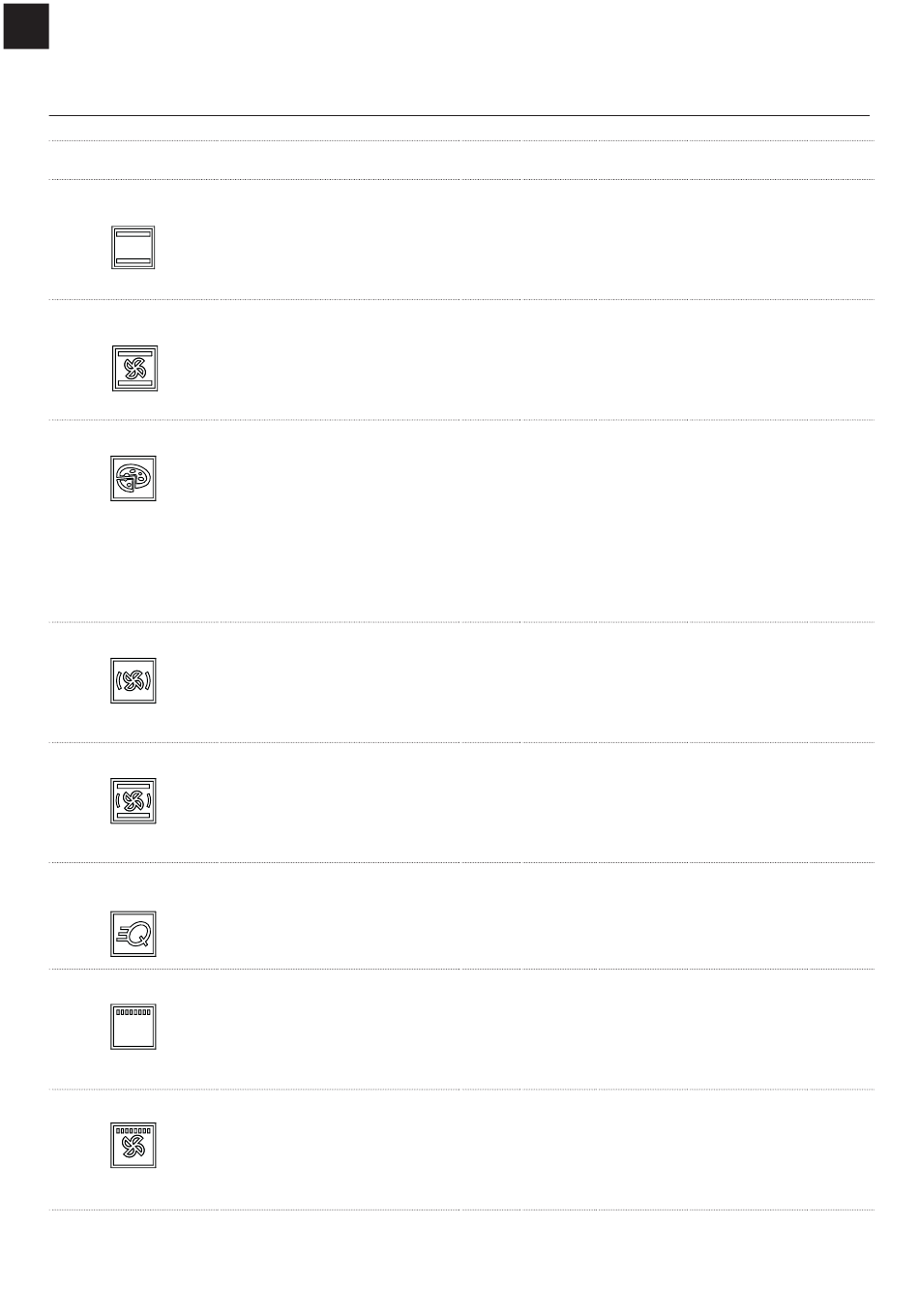Click the first dotted line under the solid header line
The height and width of the screenshot is (1316, 919).
[x=461, y=141]
